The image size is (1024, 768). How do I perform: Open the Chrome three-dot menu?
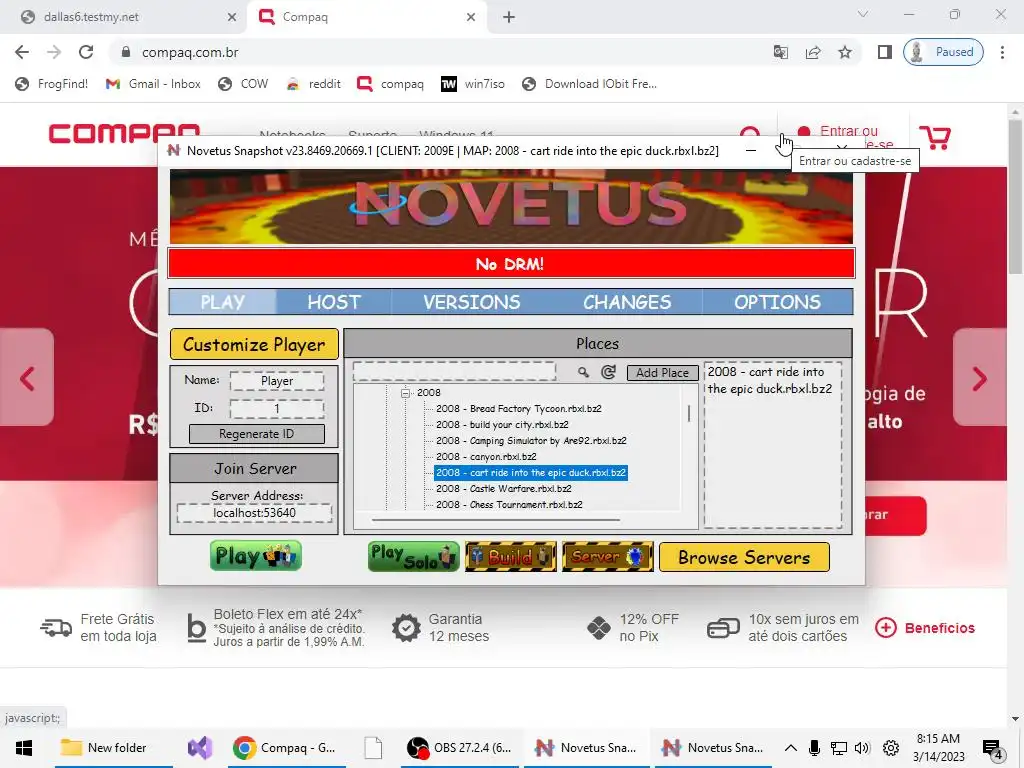(1002, 52)
